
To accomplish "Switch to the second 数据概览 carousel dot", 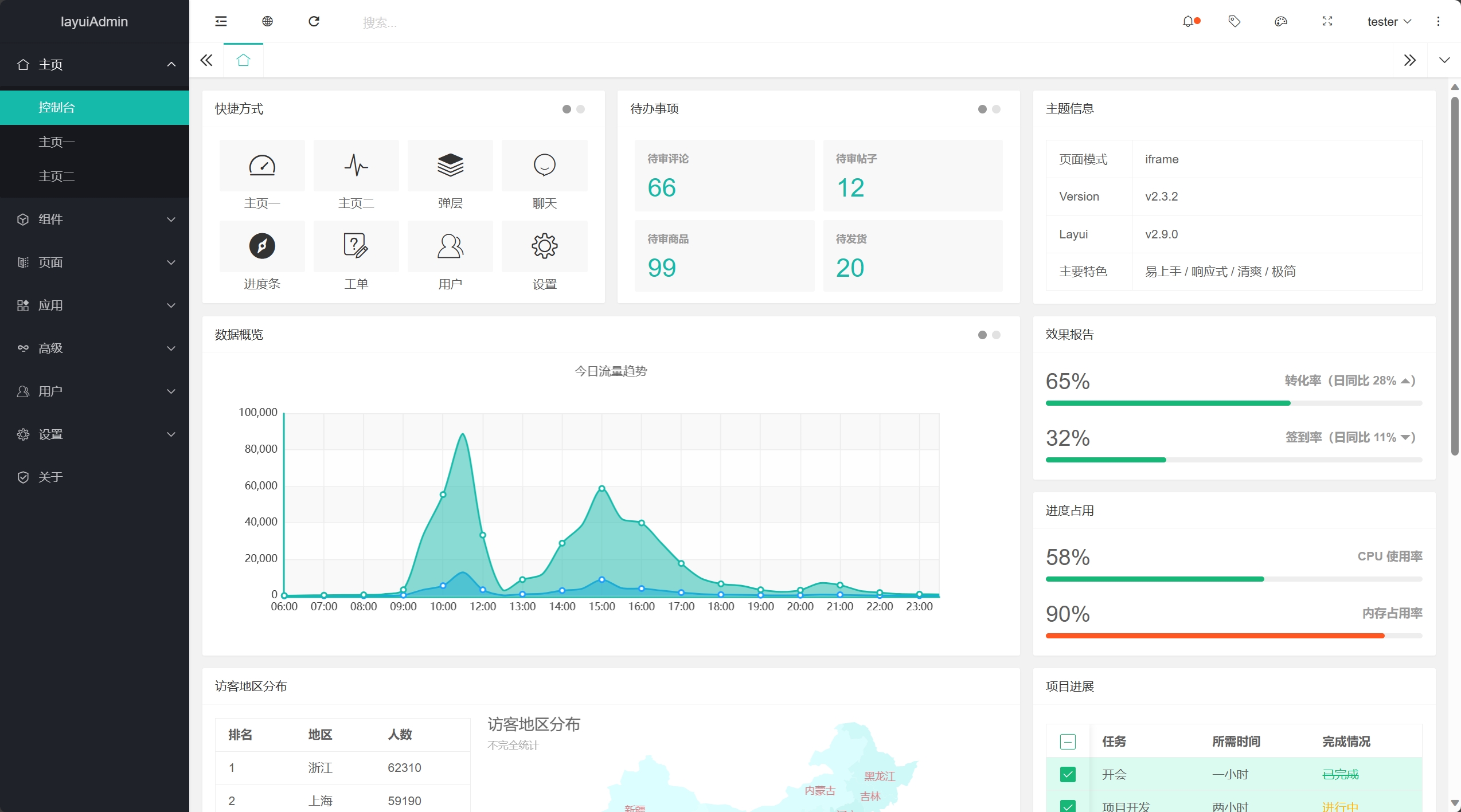I will pyautogui.click(x=997, y=335).
